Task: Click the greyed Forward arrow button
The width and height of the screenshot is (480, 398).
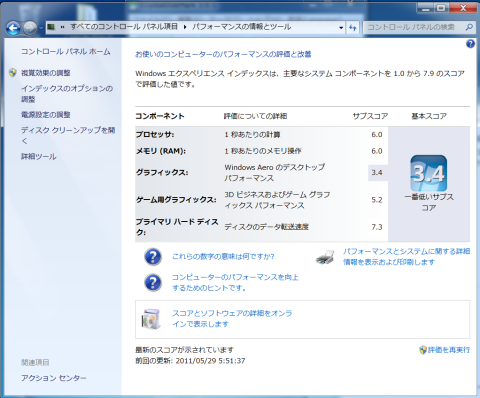Action: [30, 28]
